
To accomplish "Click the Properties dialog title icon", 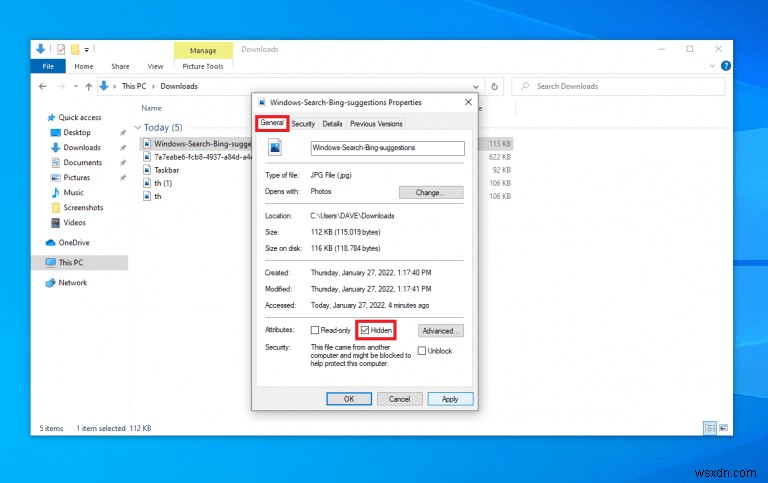I will tap(262, 102).
